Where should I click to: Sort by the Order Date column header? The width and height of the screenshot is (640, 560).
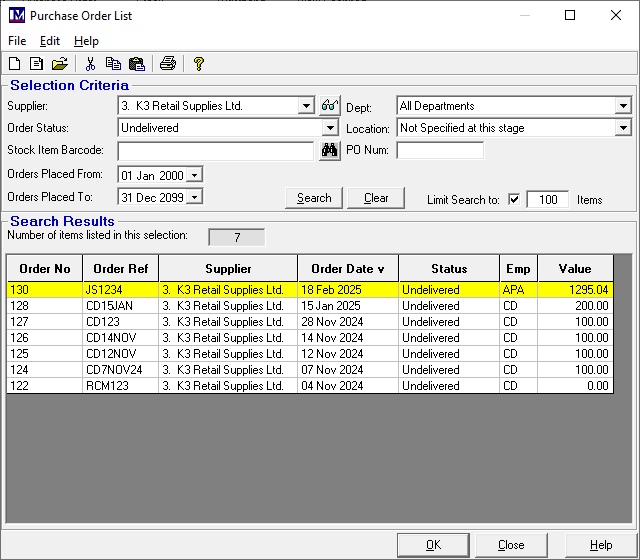[x=347, y=269]
